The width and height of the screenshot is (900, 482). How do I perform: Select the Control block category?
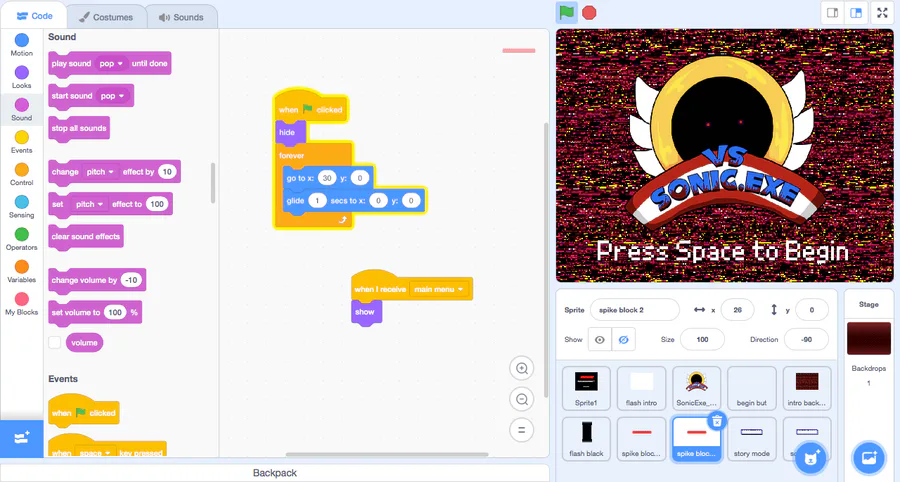point(22,174)
